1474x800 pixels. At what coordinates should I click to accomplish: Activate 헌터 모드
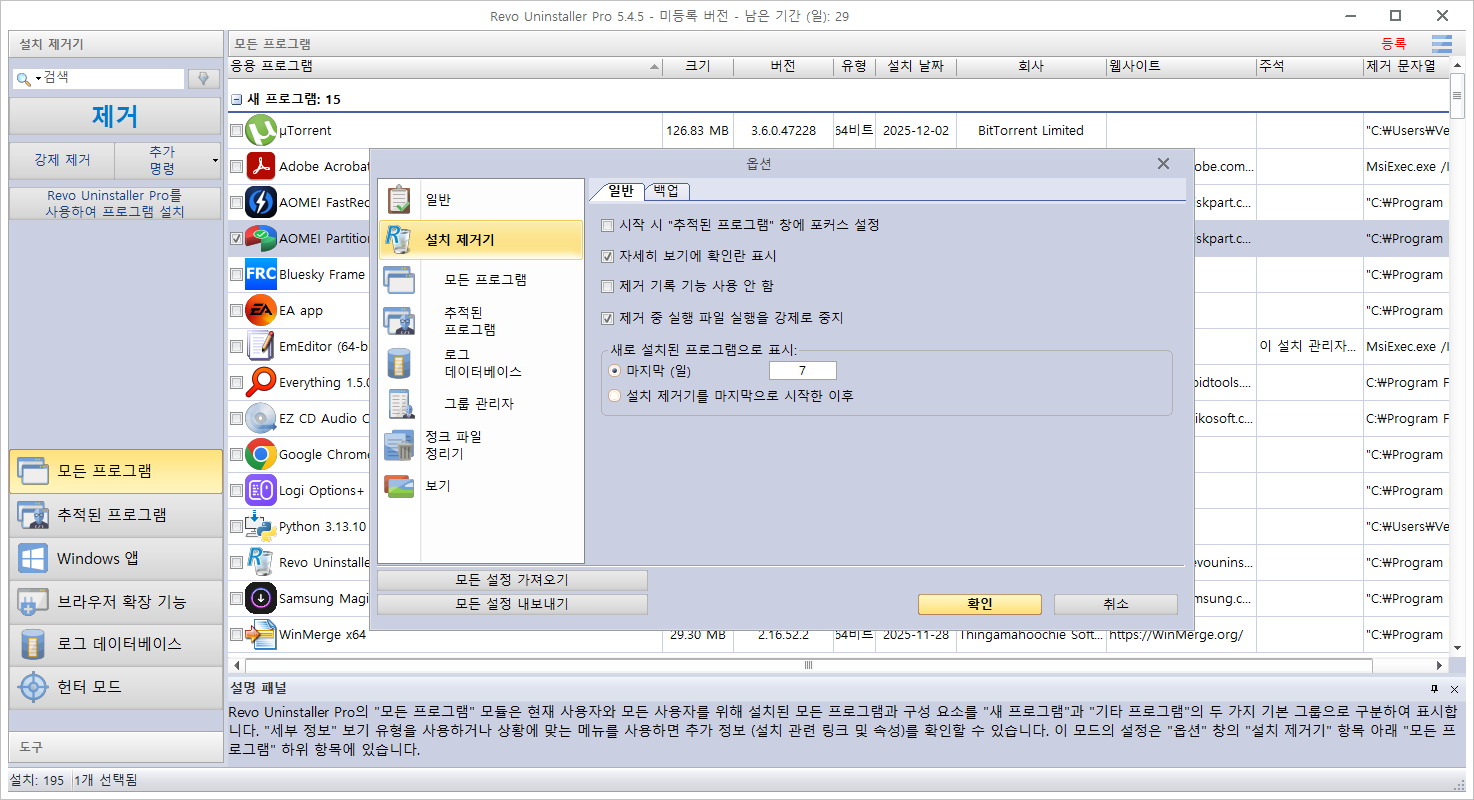116,688
